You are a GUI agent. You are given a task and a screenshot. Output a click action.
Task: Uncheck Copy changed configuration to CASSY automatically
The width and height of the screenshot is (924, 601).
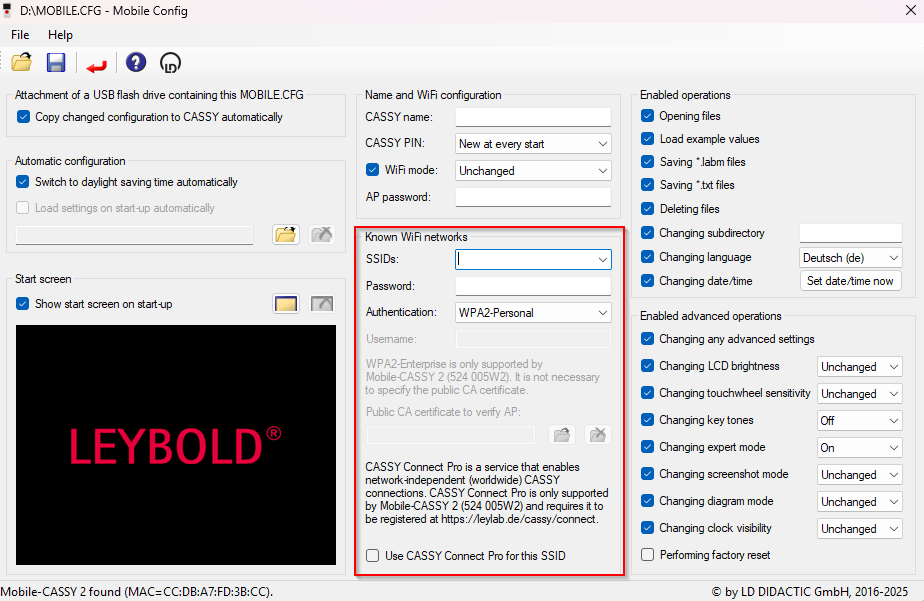pos(24,117)
